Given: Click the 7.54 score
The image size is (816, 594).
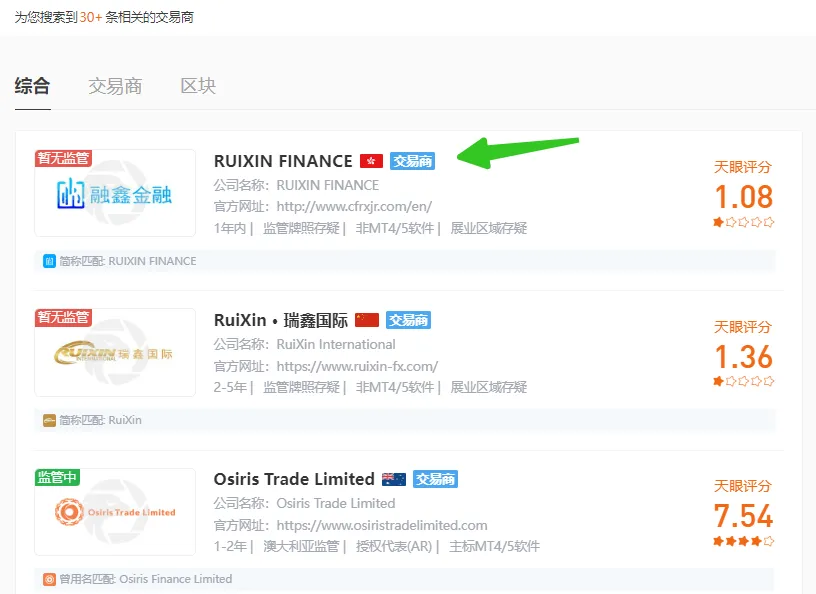Looking at the screenshot, I should tap(744, 516).
